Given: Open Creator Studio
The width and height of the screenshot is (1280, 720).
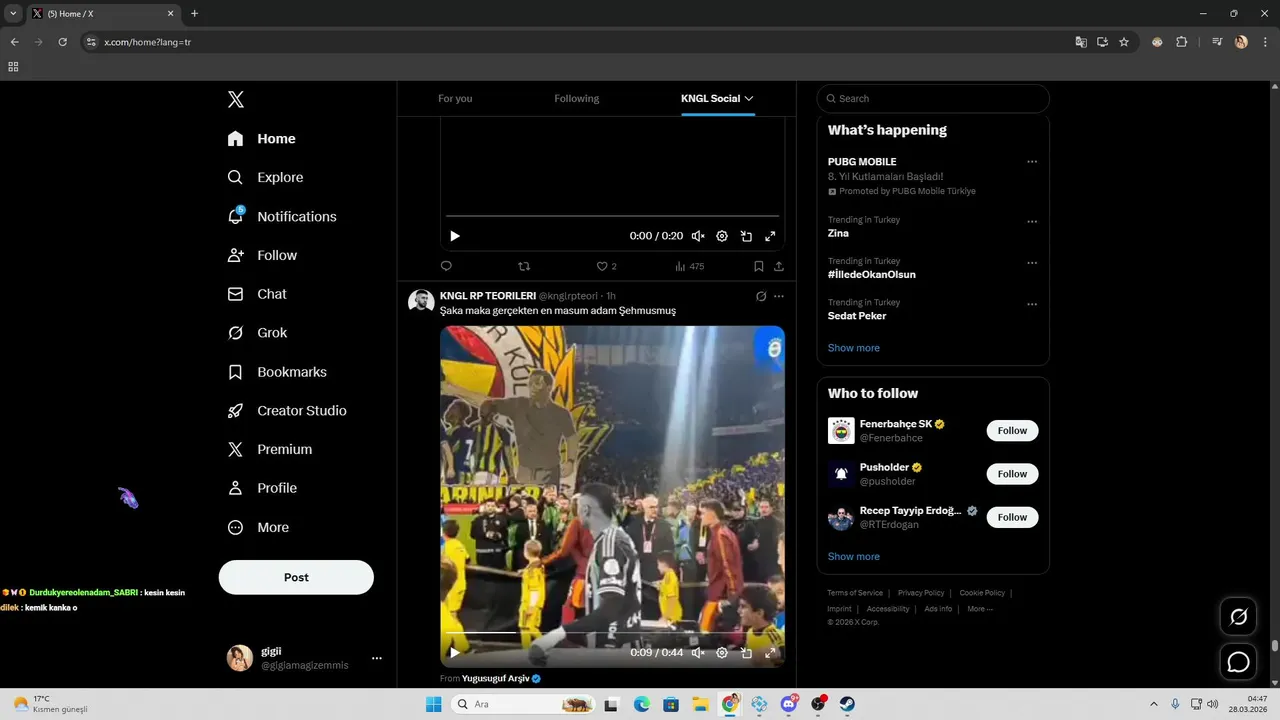Looking at the screenshot, I should coord(287,411).
